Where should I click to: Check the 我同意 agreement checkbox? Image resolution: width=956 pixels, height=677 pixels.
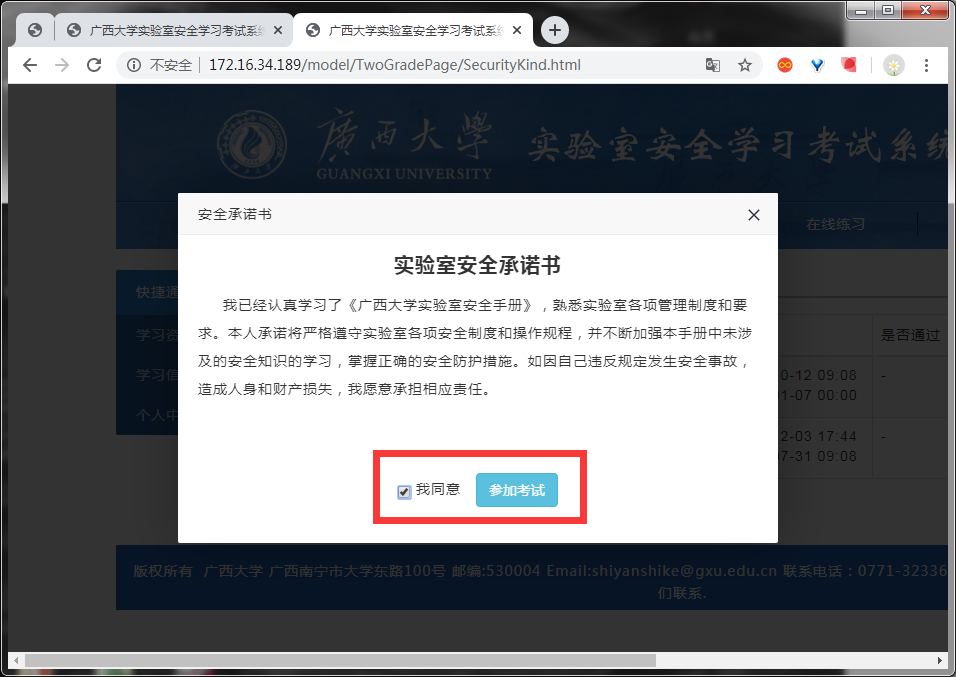[x=404, y=492]
